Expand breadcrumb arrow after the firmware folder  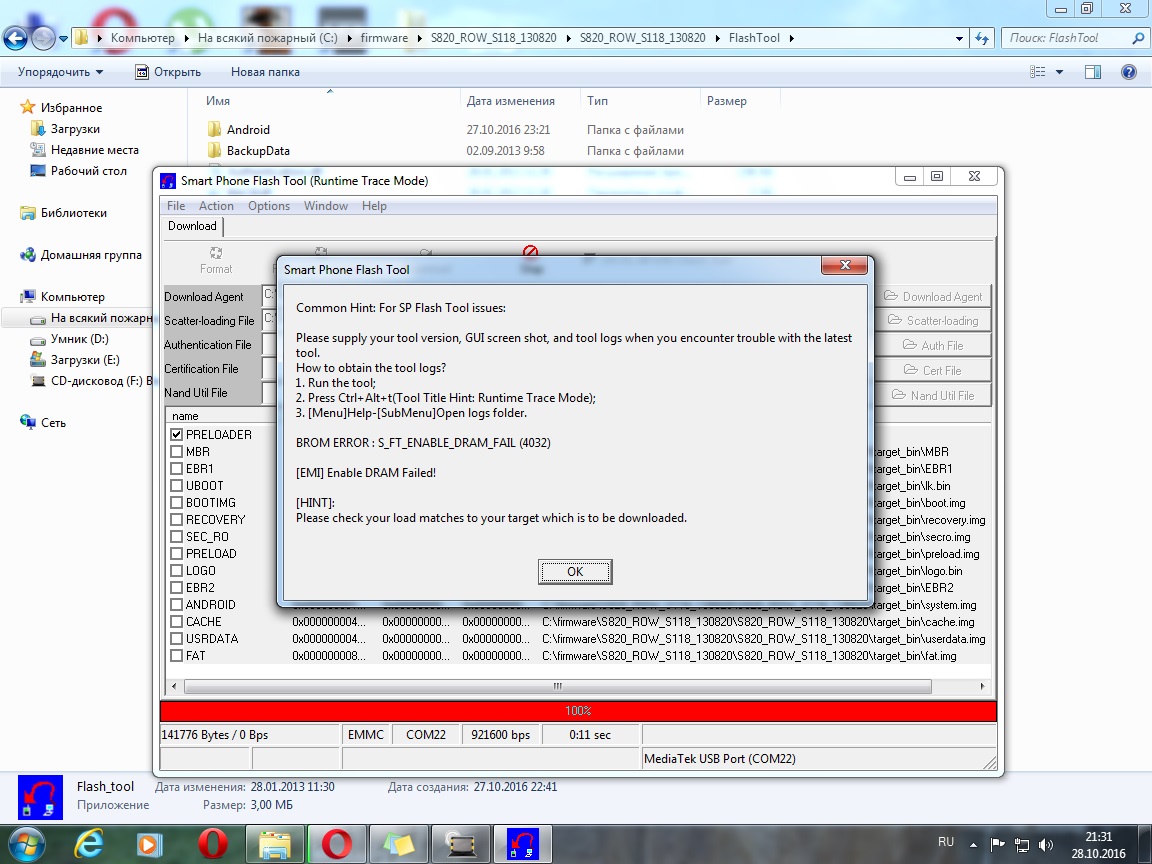point(419,38)
